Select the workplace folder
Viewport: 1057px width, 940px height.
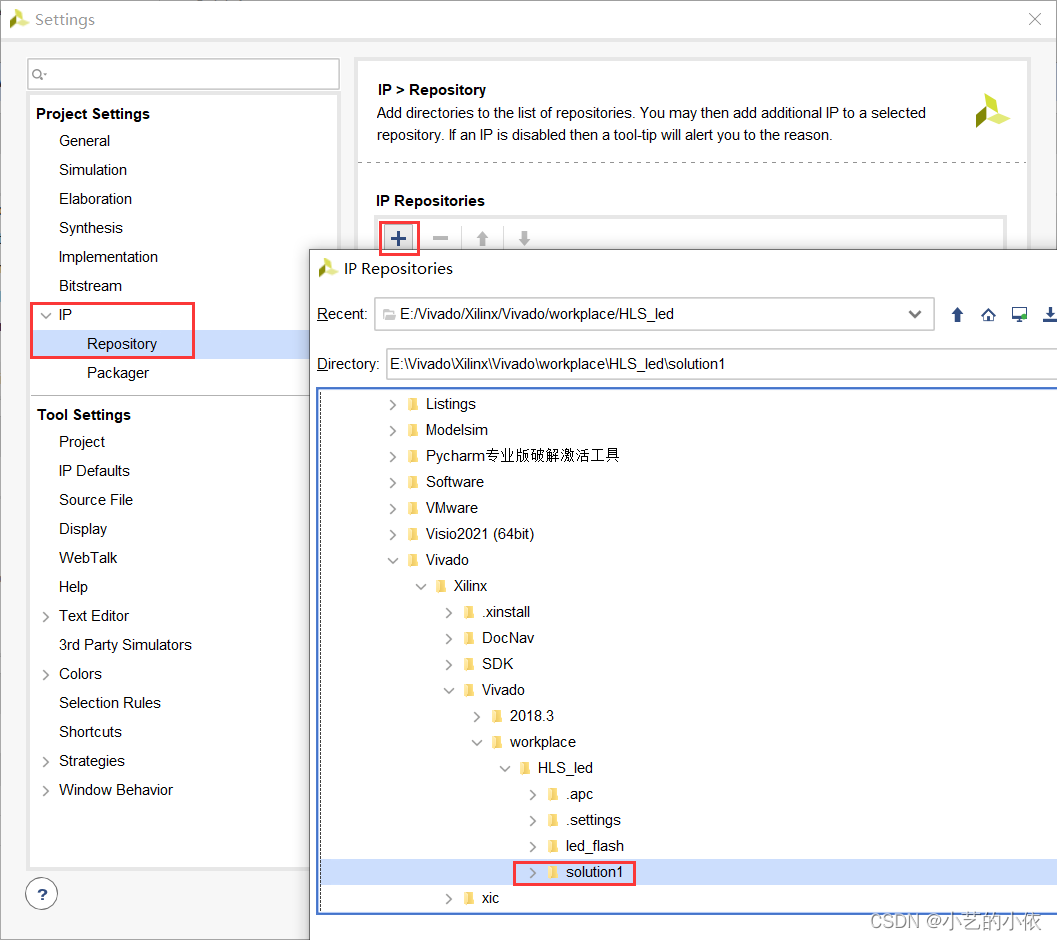pos(543,742)
